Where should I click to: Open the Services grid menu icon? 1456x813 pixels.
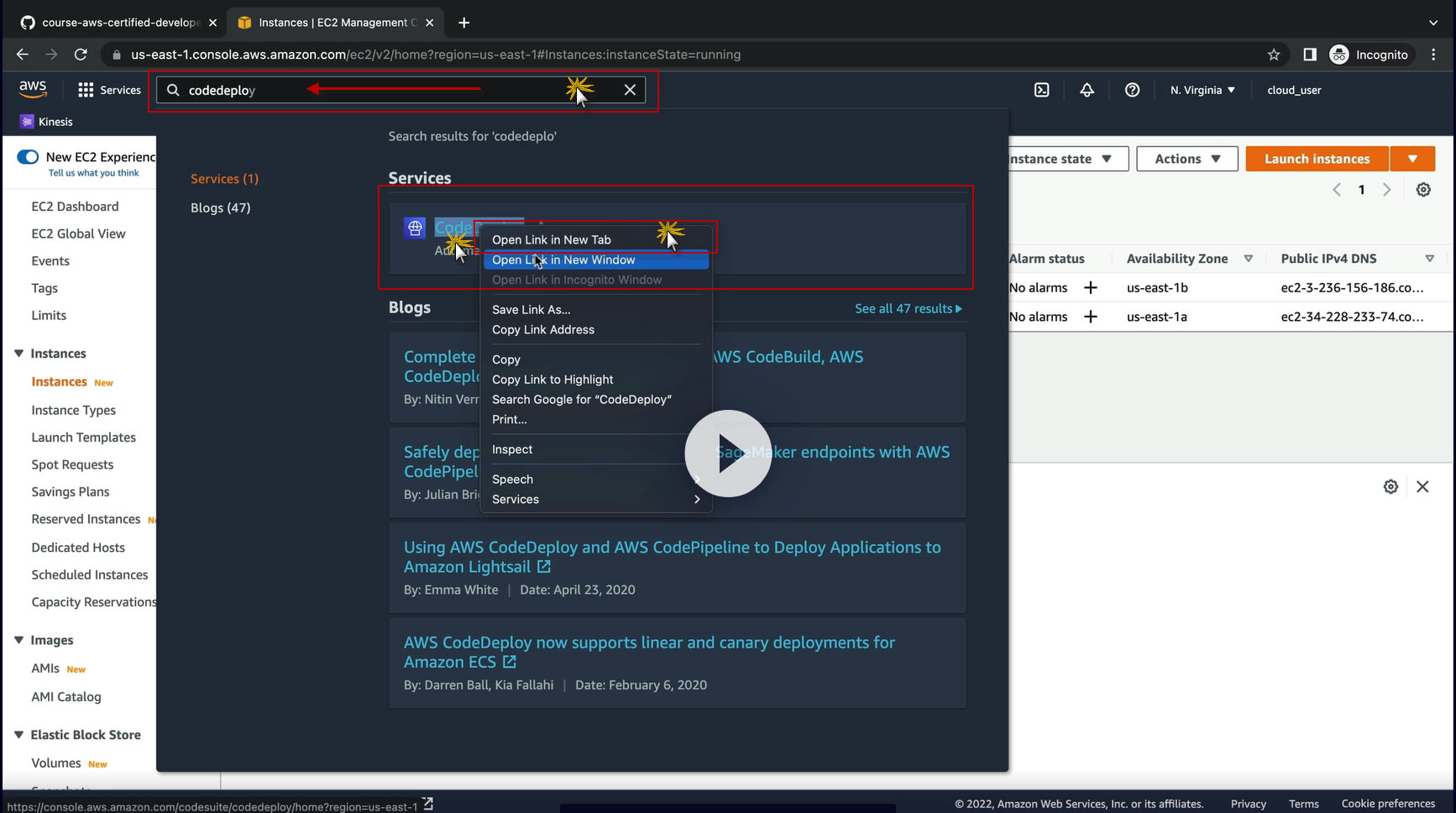point(86,90)
